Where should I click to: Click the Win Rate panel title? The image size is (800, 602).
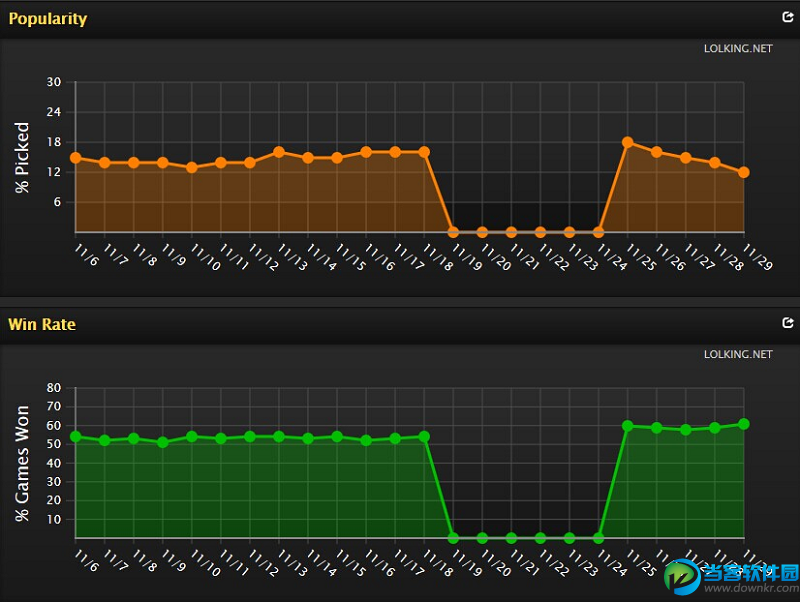pos(42,324)
